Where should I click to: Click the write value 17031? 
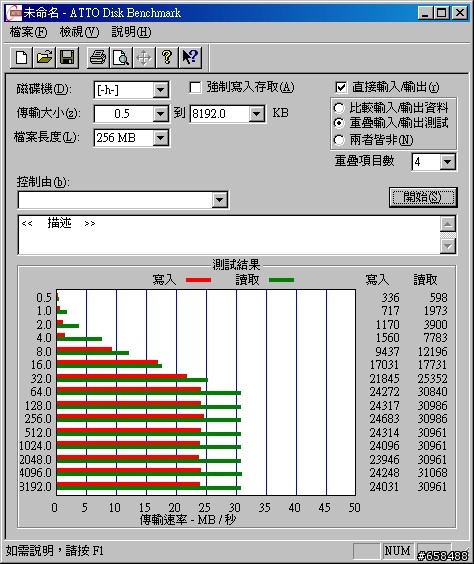point(384,365)
